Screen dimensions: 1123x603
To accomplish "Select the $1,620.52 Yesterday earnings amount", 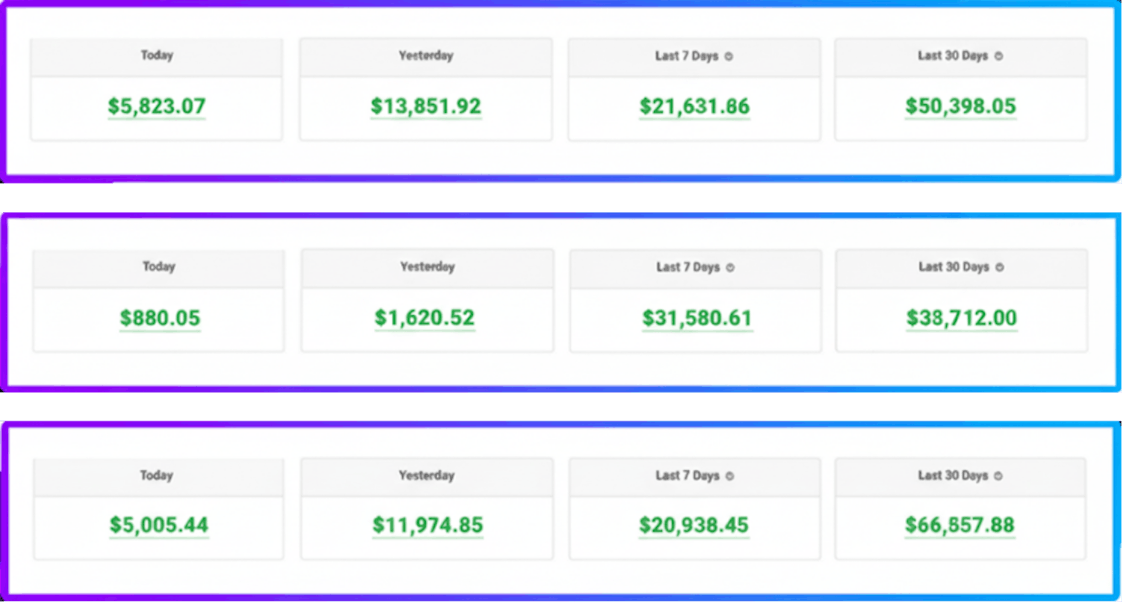I will 425,318.
